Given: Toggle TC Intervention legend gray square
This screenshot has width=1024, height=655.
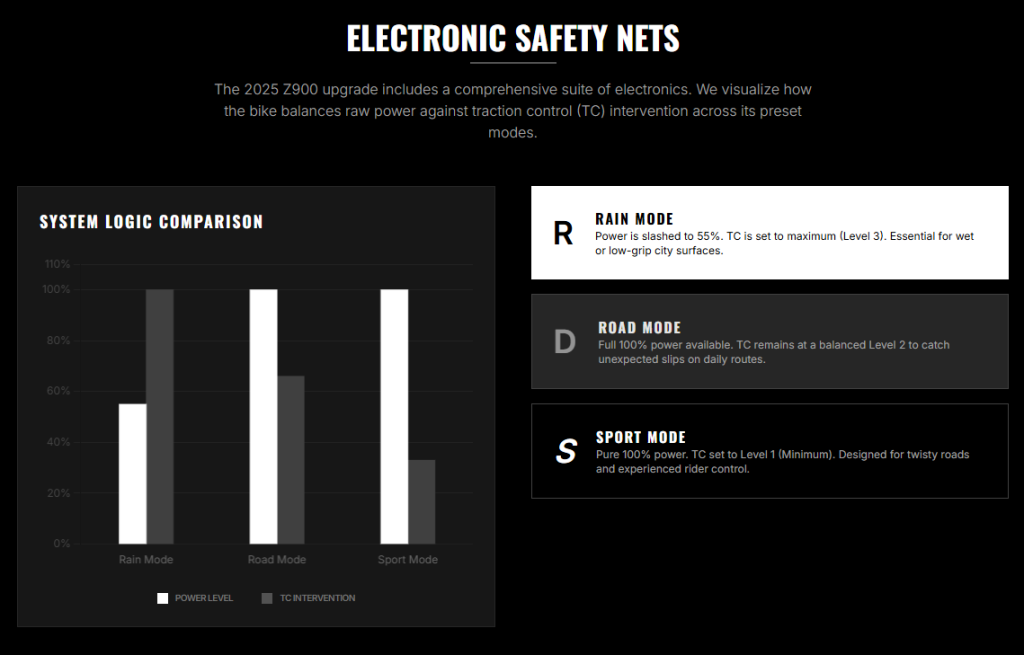Looking at the screenshot, I should point(266,598).
